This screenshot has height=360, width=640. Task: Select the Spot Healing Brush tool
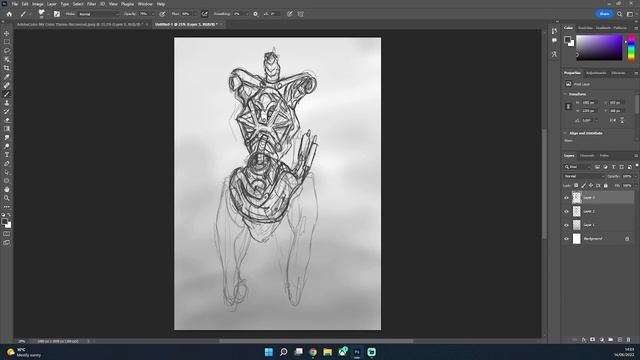[x=7, y=85]
